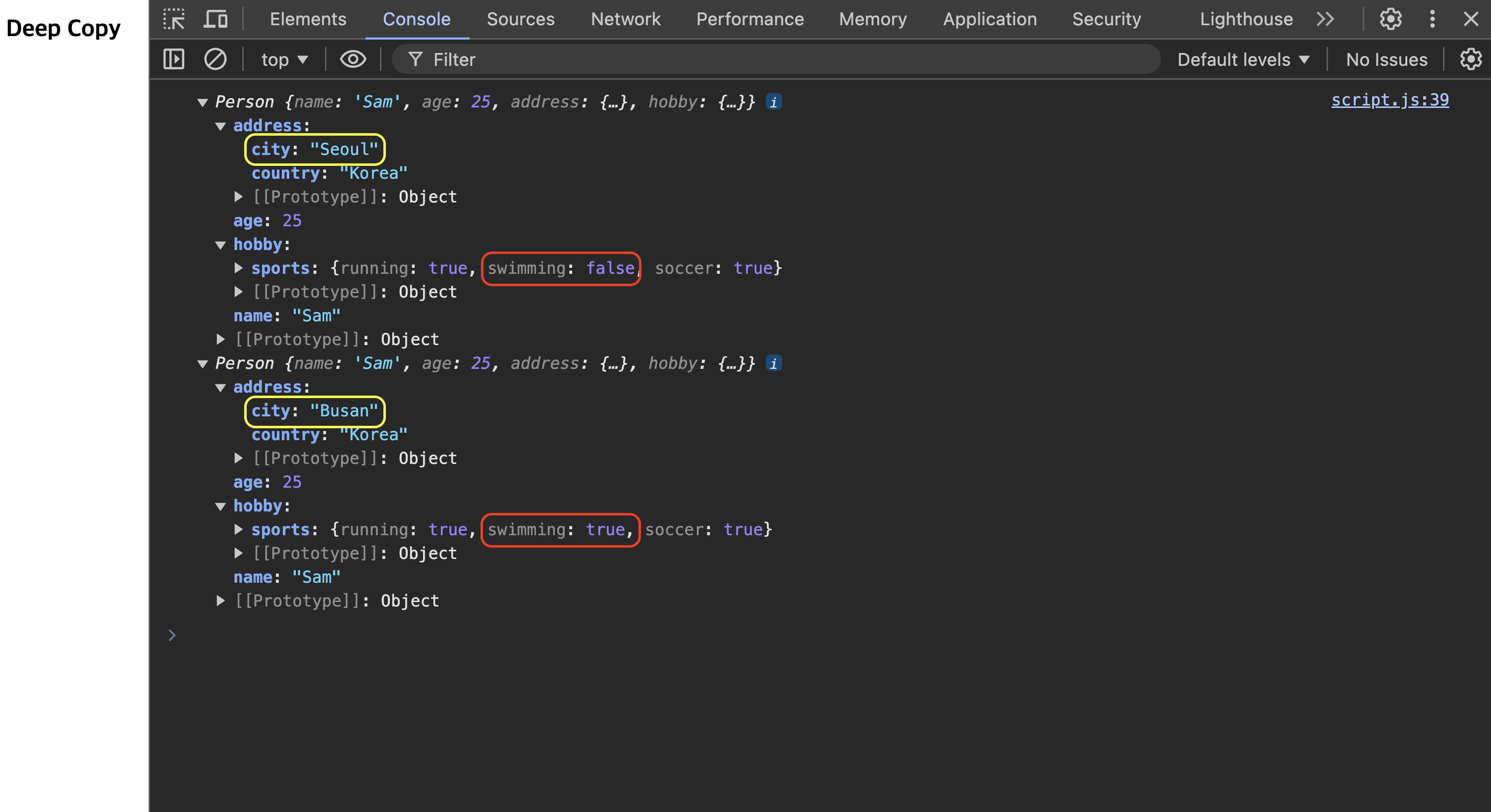
Task: Toggle the live expression eye icon
Action: pos(353,59)
